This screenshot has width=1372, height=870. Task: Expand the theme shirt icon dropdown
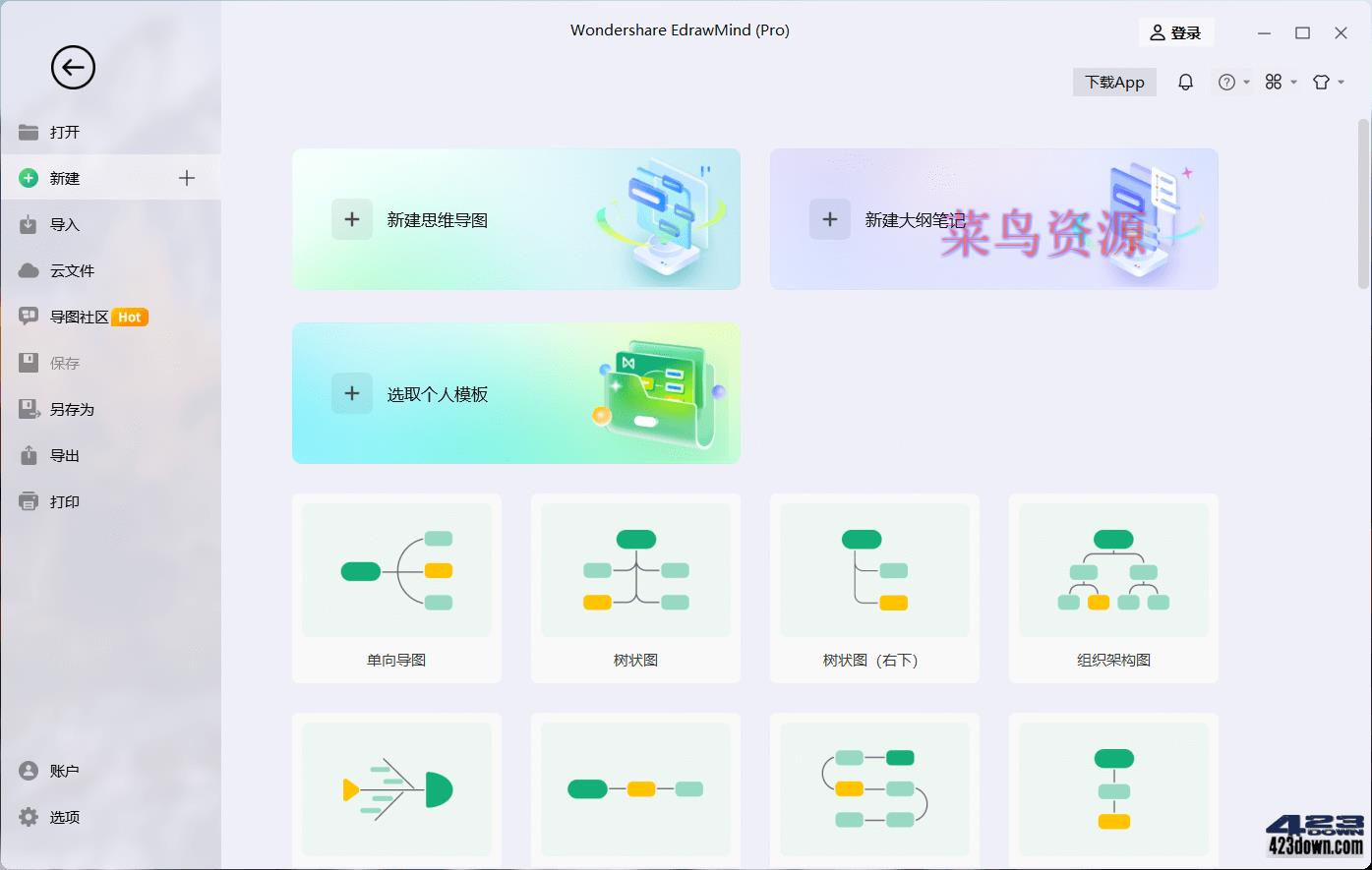(x=1322, y=82)
